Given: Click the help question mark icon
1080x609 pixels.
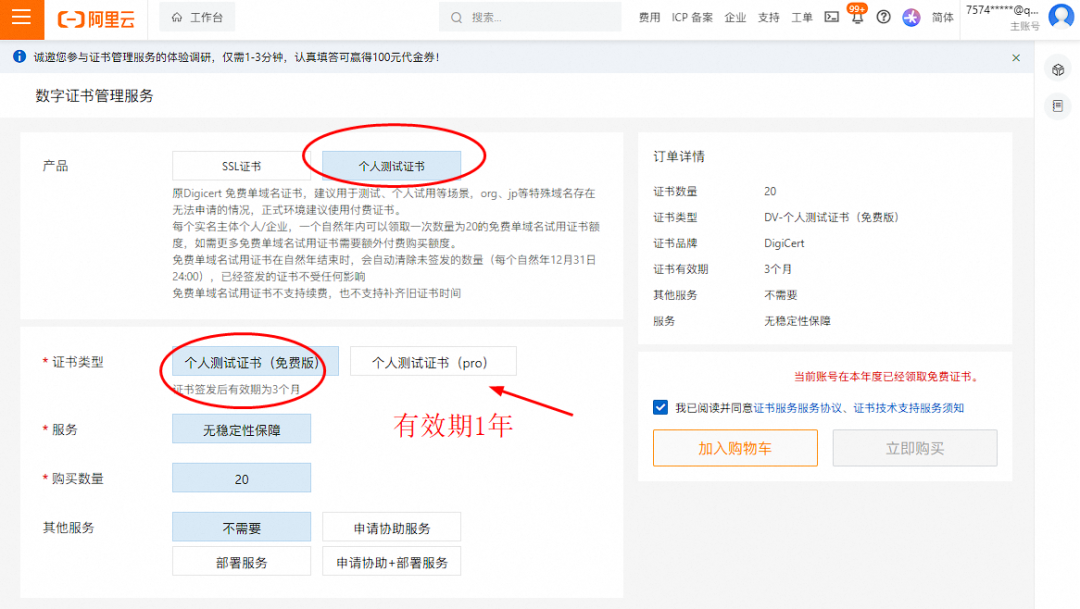Looking at the screenshot, I should 883,17.
